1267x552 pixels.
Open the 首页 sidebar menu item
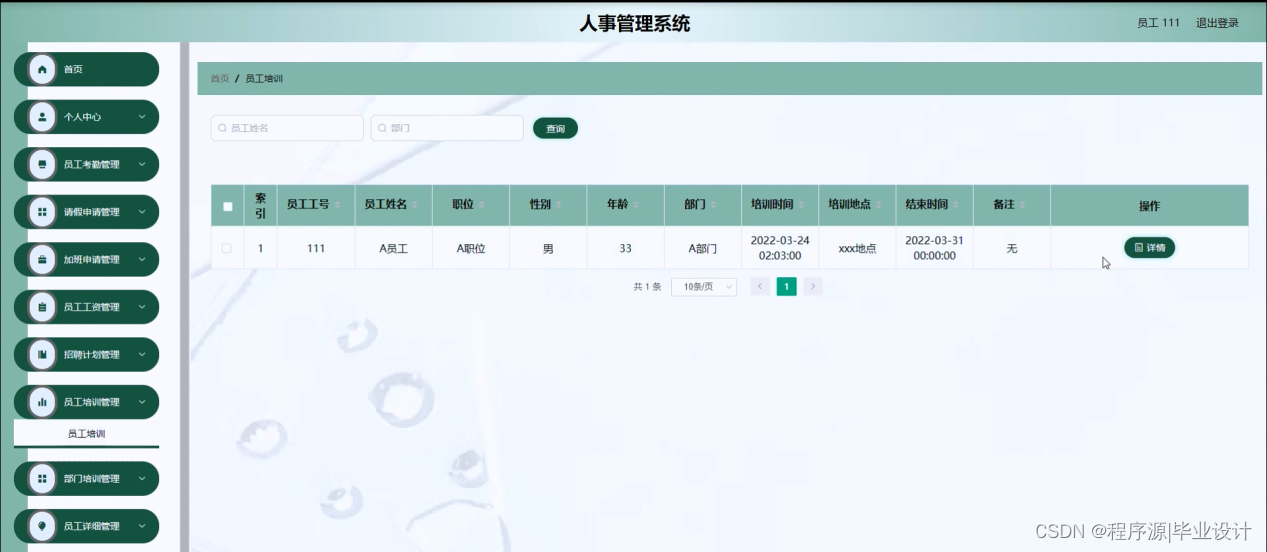(86, 69)
